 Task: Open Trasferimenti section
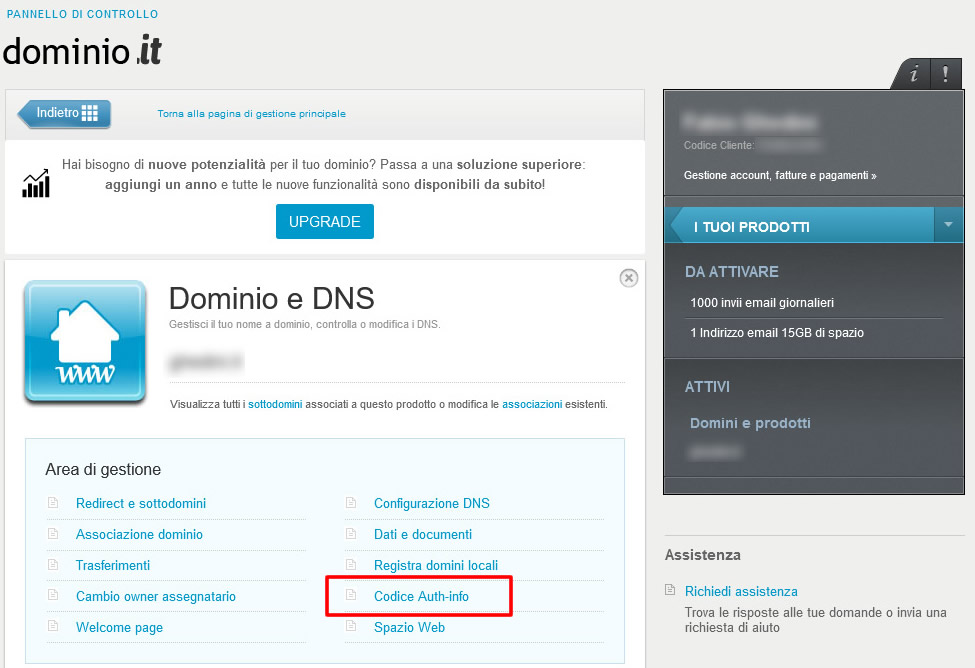(x=113, y=565)
